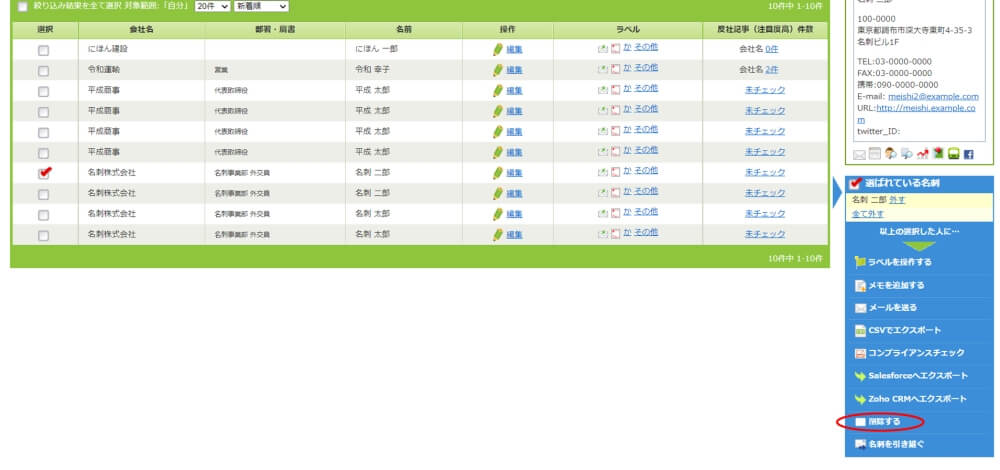
Task: Click the Facebook icon in the card panel
Action: point(968,154)
